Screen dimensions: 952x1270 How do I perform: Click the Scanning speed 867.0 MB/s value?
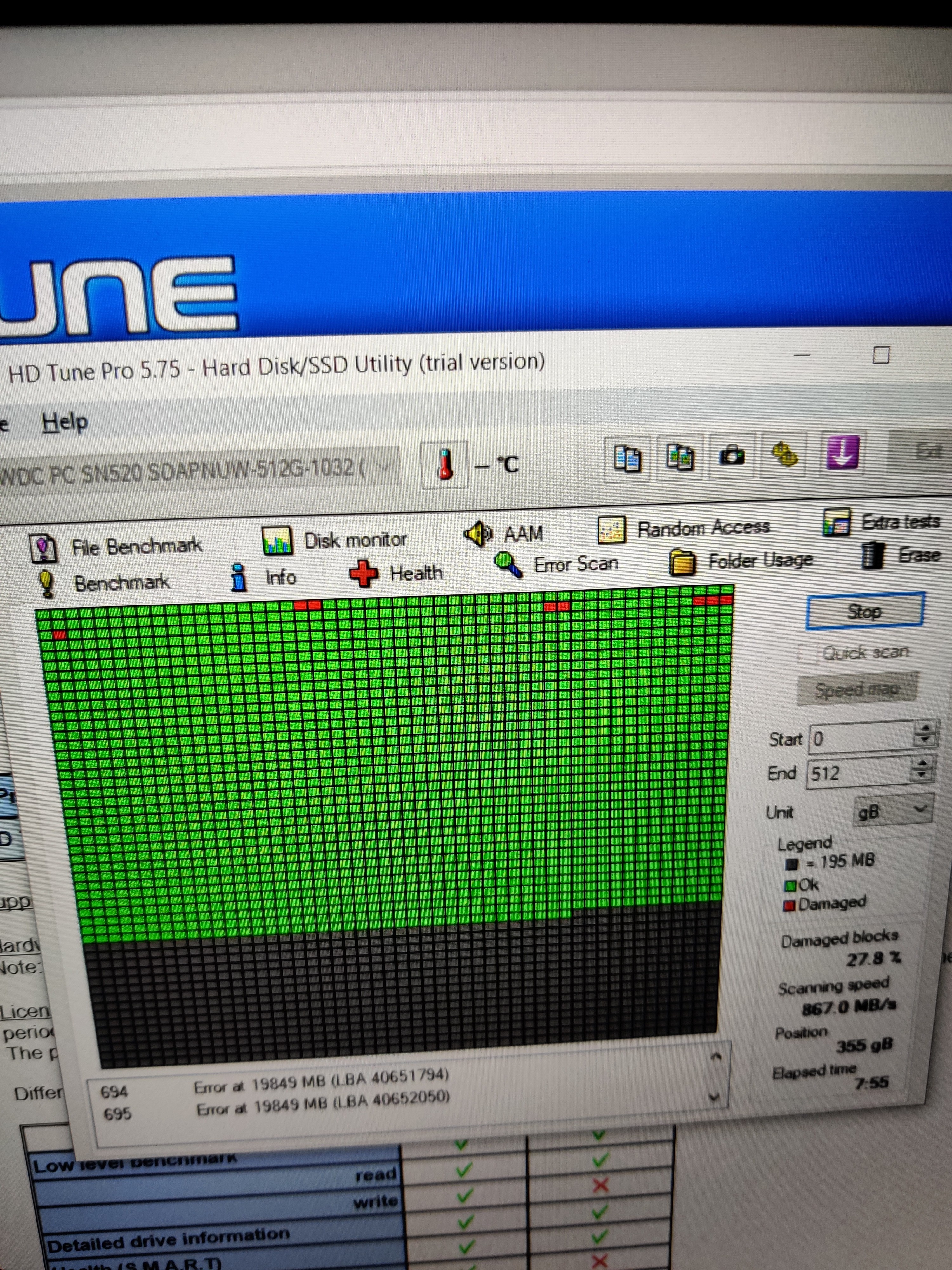coord(849,1007)
